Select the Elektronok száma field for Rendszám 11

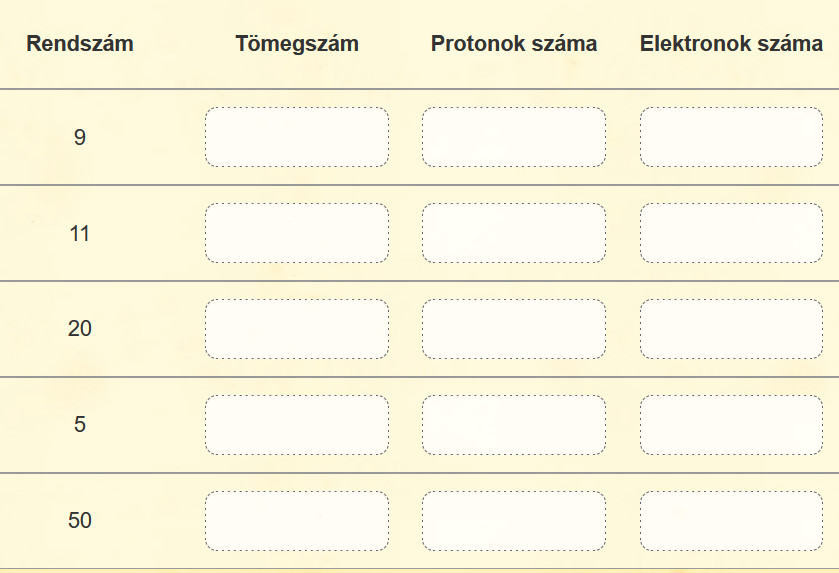[731, 233]
